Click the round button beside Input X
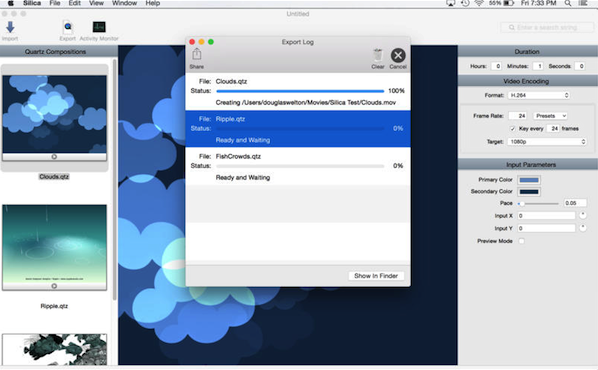 pyautogui.click(x=583, y=216)
